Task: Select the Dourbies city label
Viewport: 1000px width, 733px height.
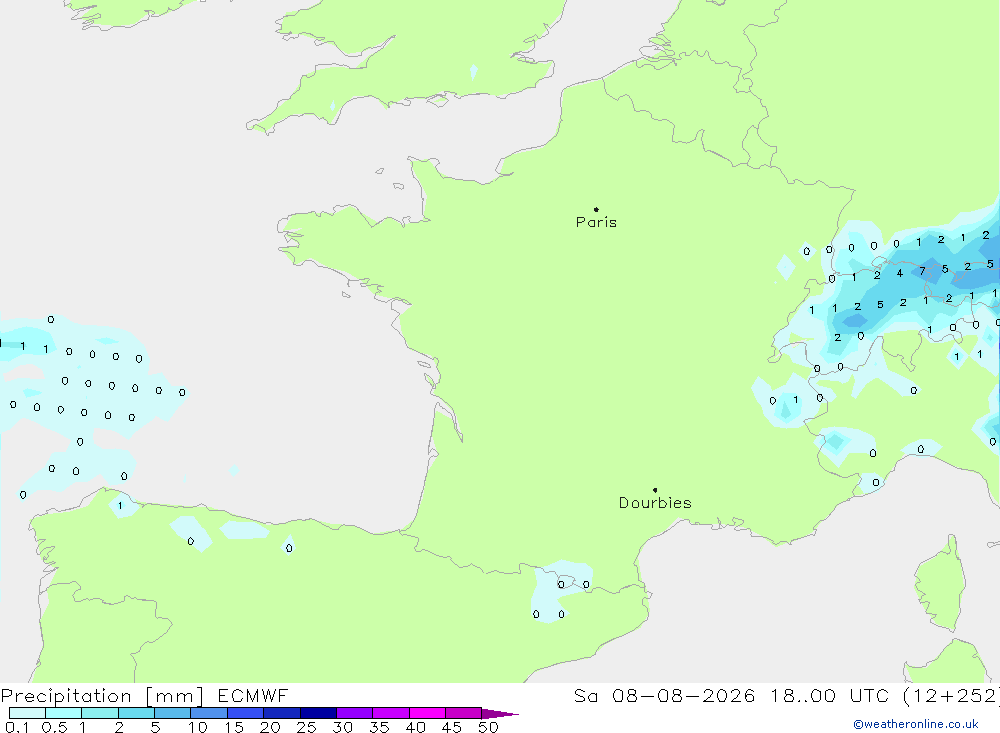Action: point(655,503)
